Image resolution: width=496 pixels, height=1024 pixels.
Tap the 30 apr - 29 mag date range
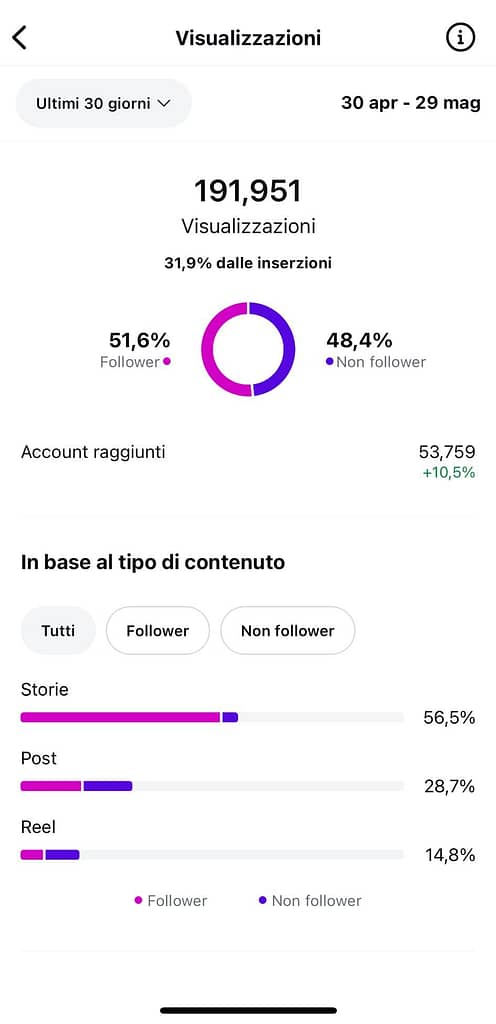411,103
